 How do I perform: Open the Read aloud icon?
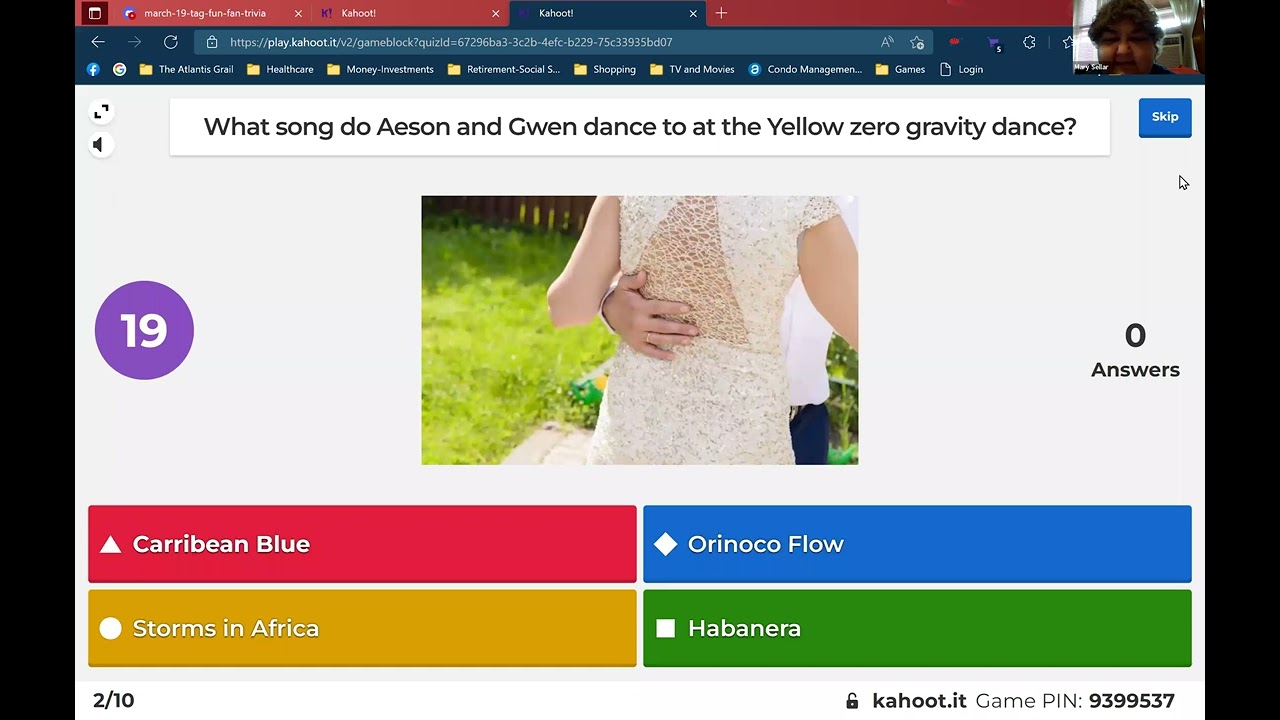[x=887, y=42]
